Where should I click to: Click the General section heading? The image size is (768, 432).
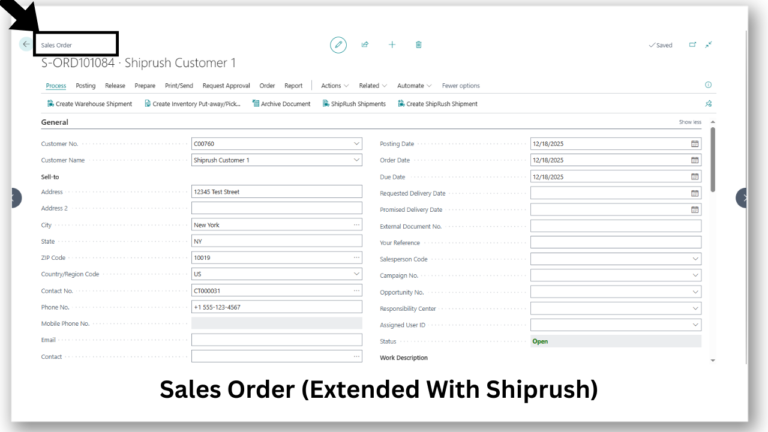[55, 122]
